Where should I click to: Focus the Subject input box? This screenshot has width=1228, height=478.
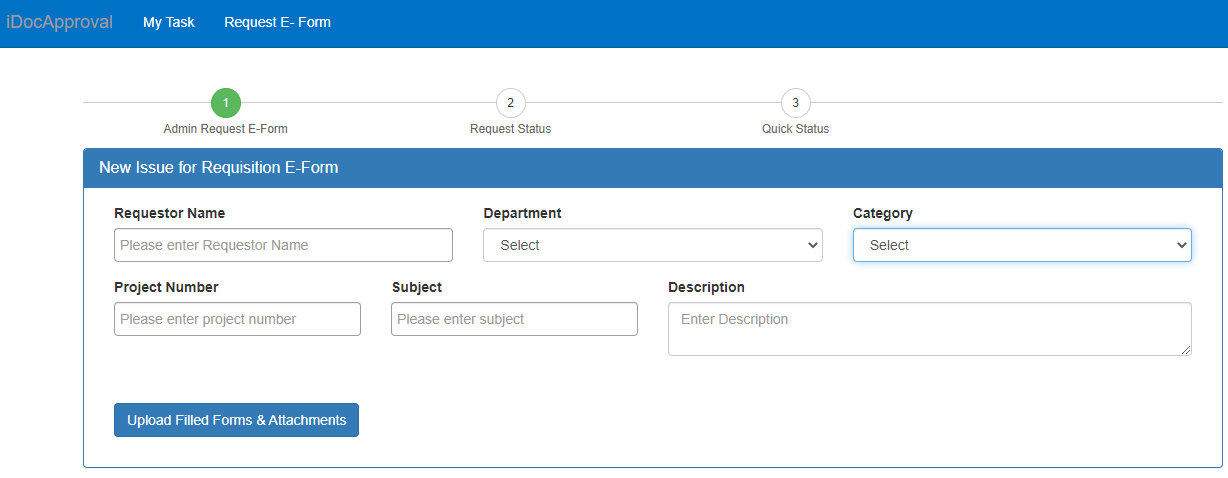[x=514, y=319]
